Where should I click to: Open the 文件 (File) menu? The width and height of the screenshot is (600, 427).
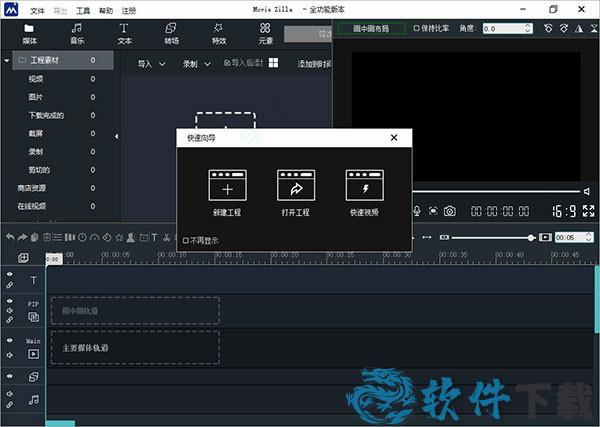(x=37, y=9)
